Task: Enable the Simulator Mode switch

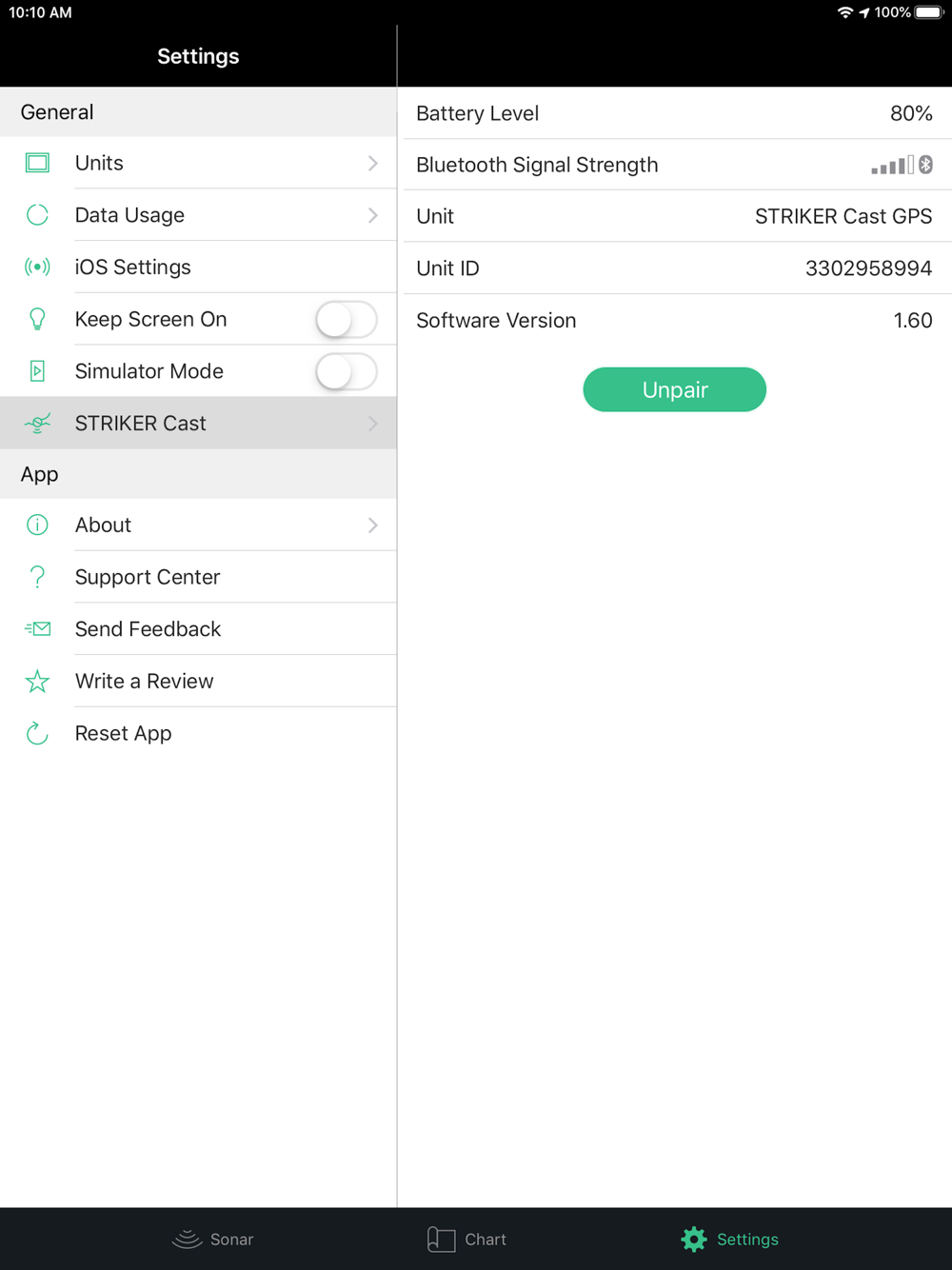Action: pyautogui.click(x=347, y=372)
